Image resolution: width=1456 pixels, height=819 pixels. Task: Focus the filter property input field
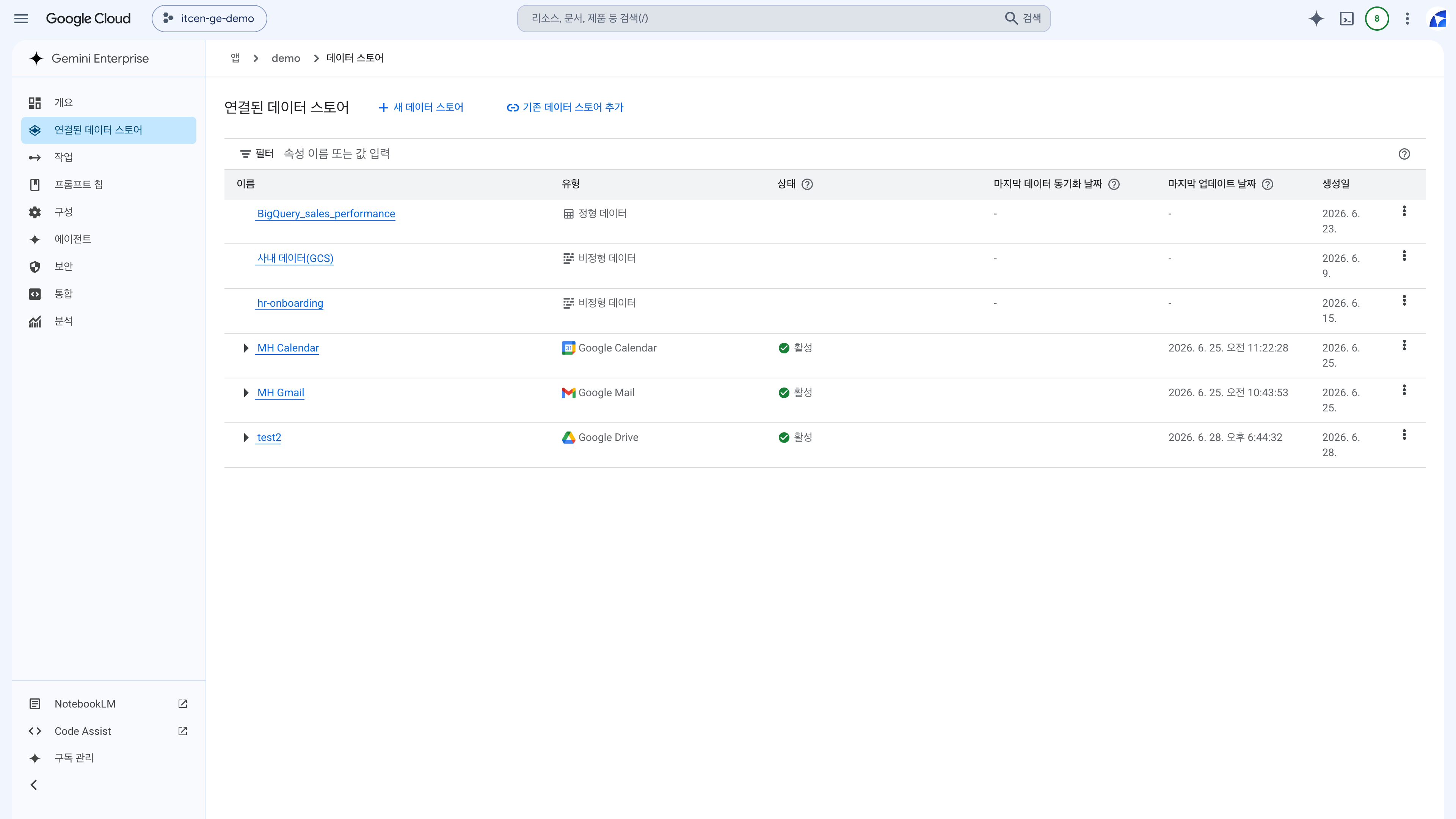coord(831,154)
